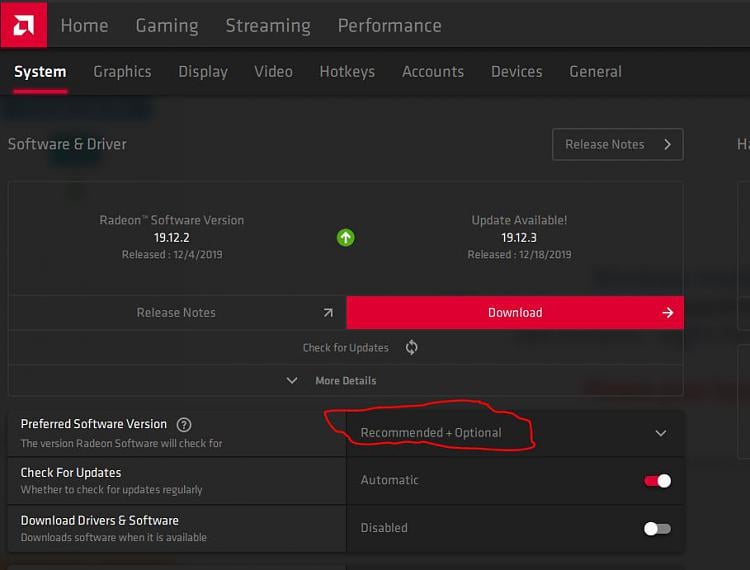Open the General settings tab
Image resolution: width=750 pixels, height=570 pixels.
pos(596,72)
